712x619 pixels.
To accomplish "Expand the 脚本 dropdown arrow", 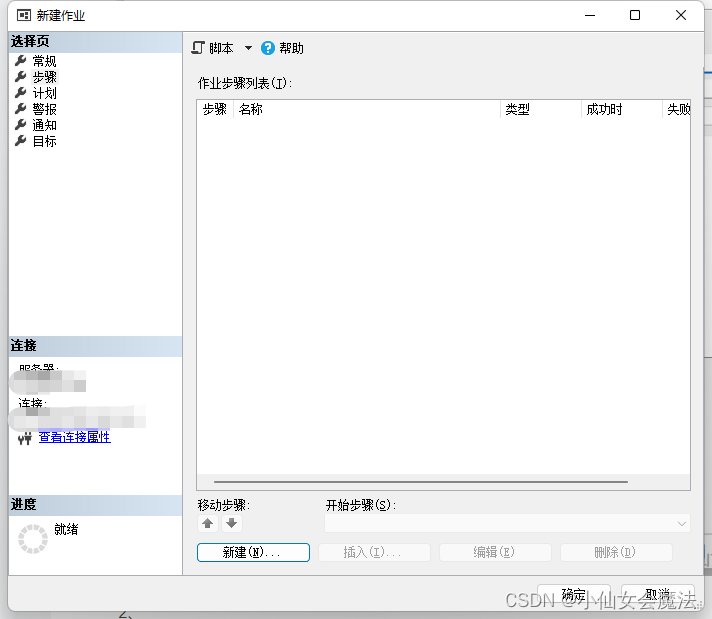I will tap(248, 48).
